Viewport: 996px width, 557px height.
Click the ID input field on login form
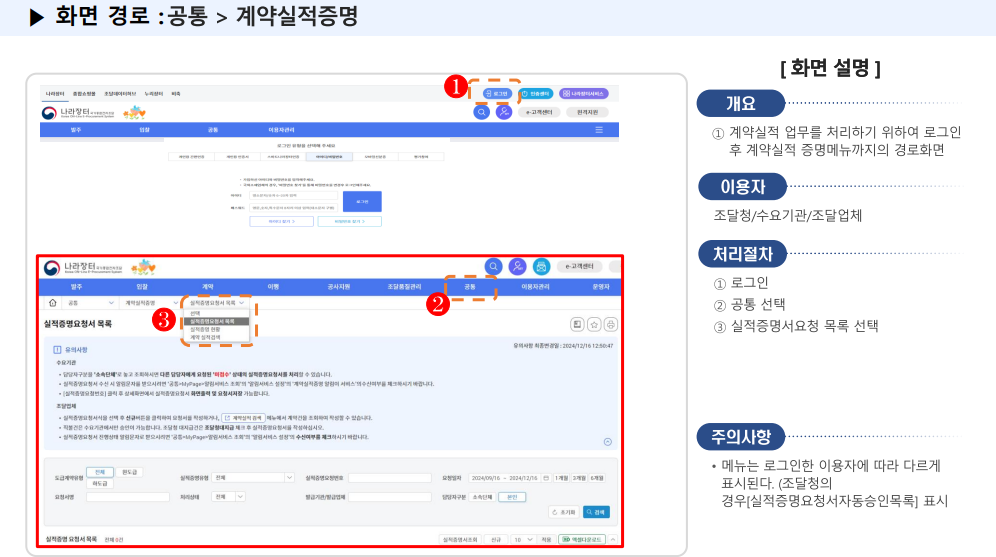[293, 196]
